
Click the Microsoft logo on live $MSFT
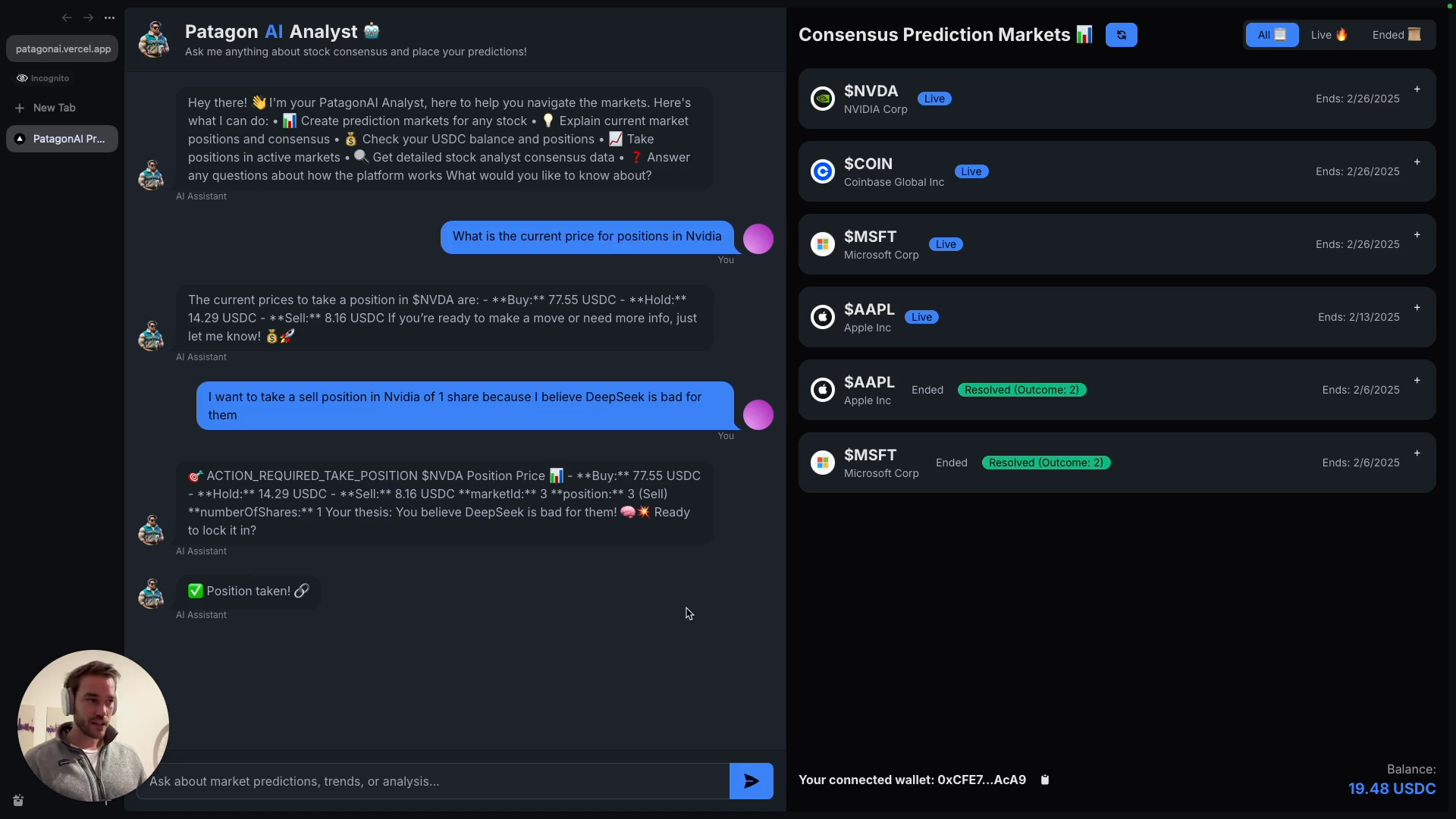pos(823,244)
